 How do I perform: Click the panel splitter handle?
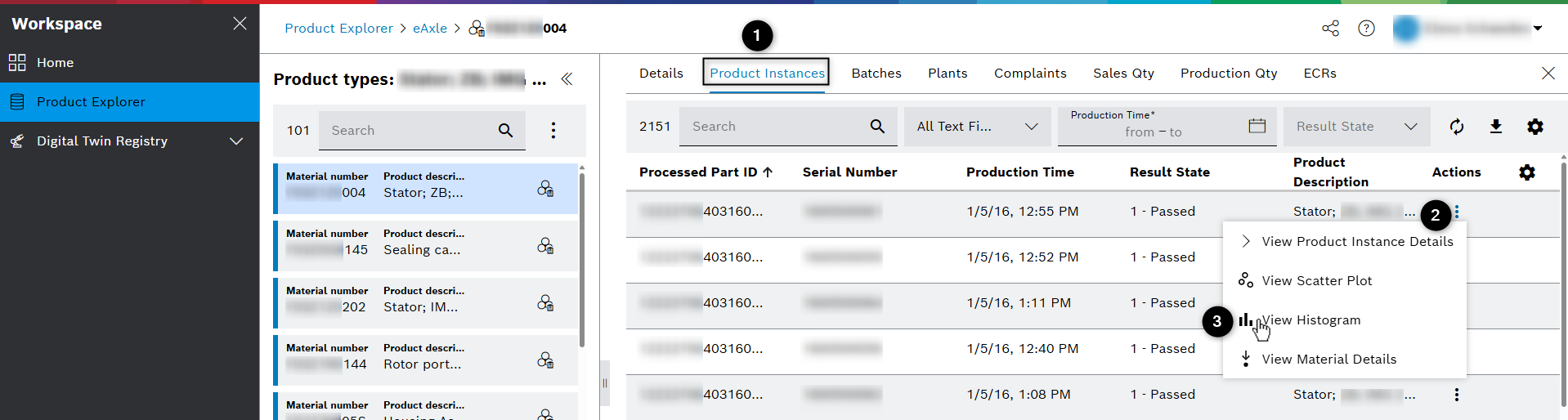tap(605, 383)
